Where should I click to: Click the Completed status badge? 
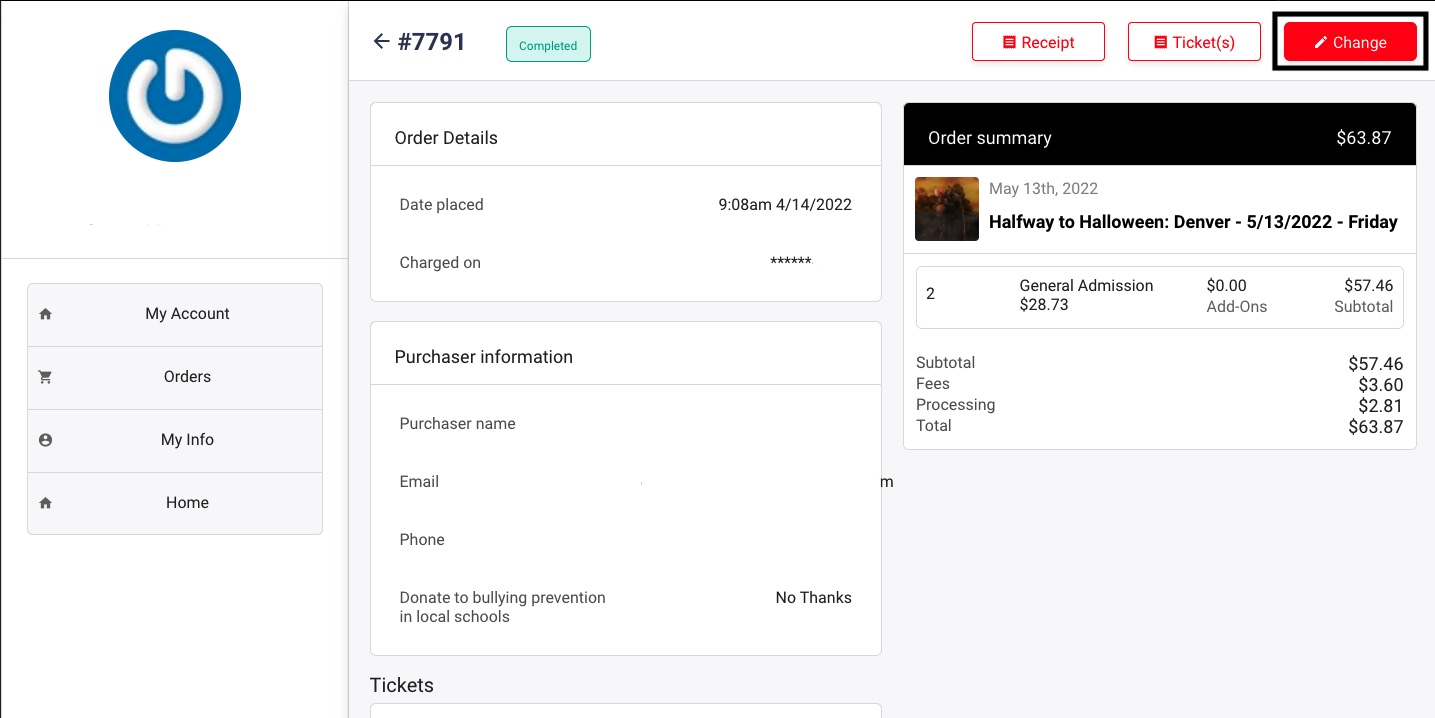[548, 45]
